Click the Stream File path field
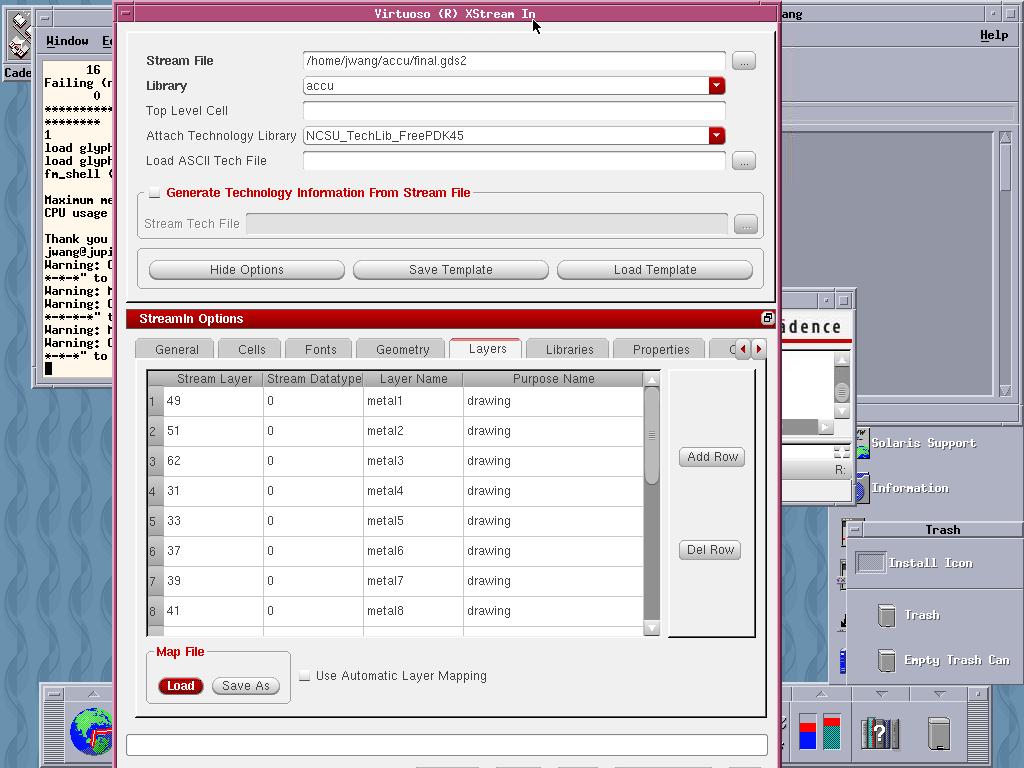Image resolution: width=1024 pixels, height=768 pixels. (514, 61)
